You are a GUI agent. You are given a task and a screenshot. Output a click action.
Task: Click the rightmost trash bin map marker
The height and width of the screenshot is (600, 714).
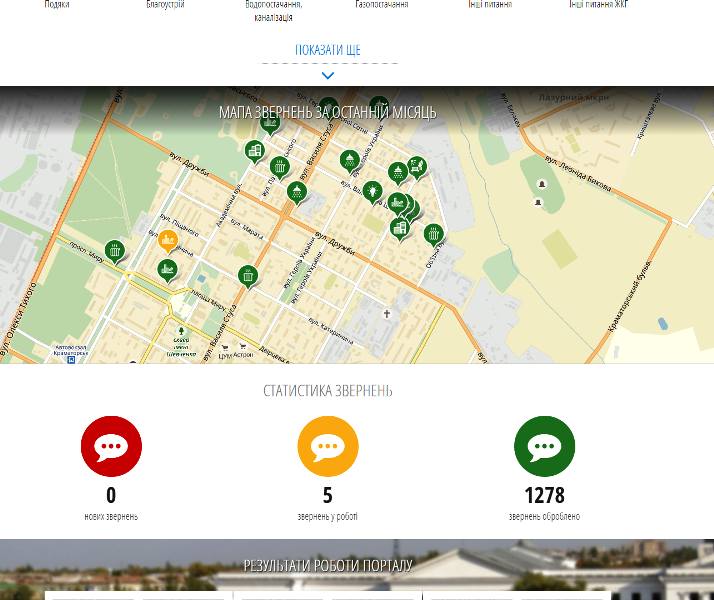pos(434,235)
